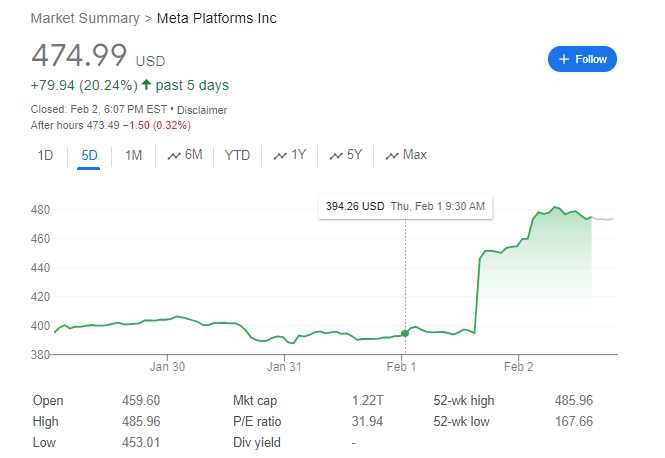This screenshot has height=458, width=665.
Task: Click the Feb 2 label on the chart axis
Action: click(x=518, y=367)
